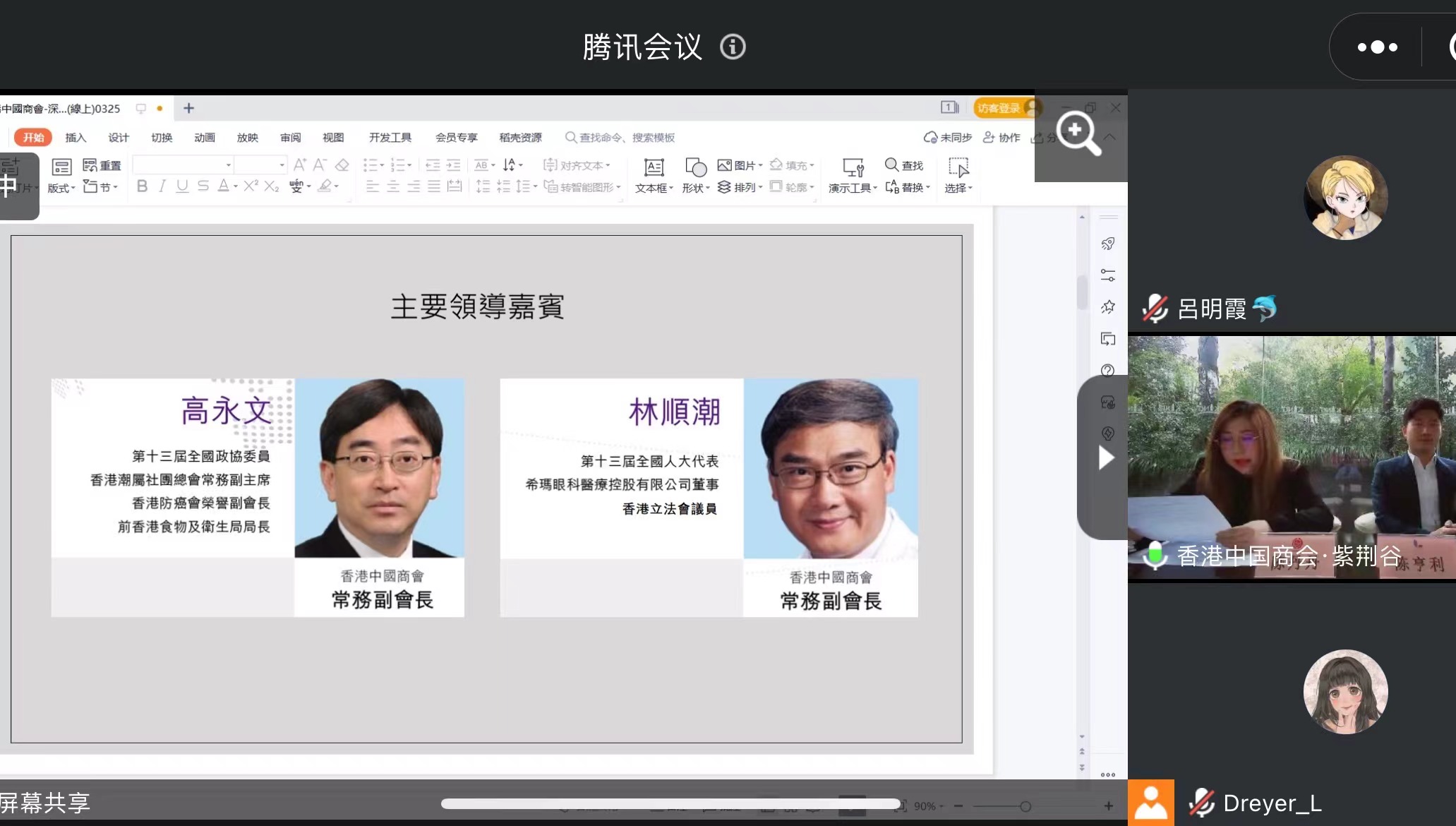Screen dimensions: 1456x826
Task: Click the 查找 find icon
Action: (x=892, y=164)
